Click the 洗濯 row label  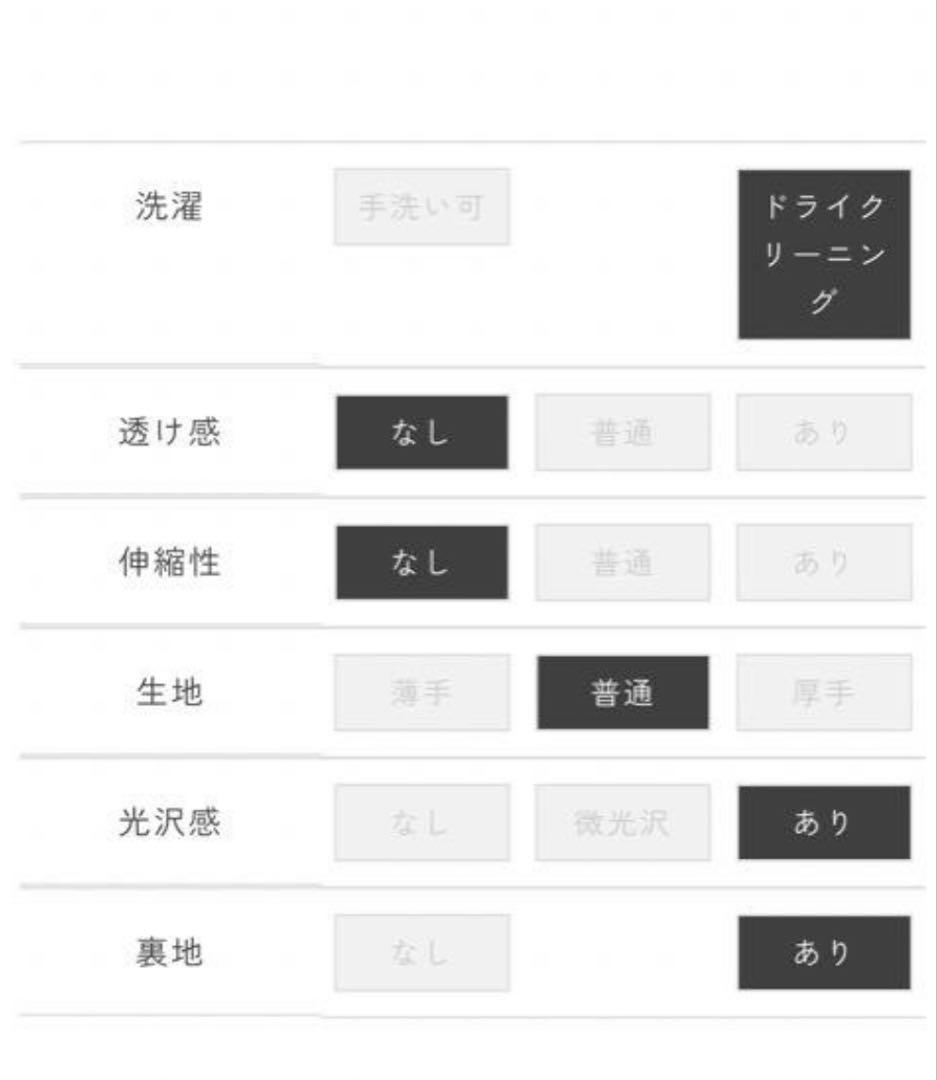point(169,207)
